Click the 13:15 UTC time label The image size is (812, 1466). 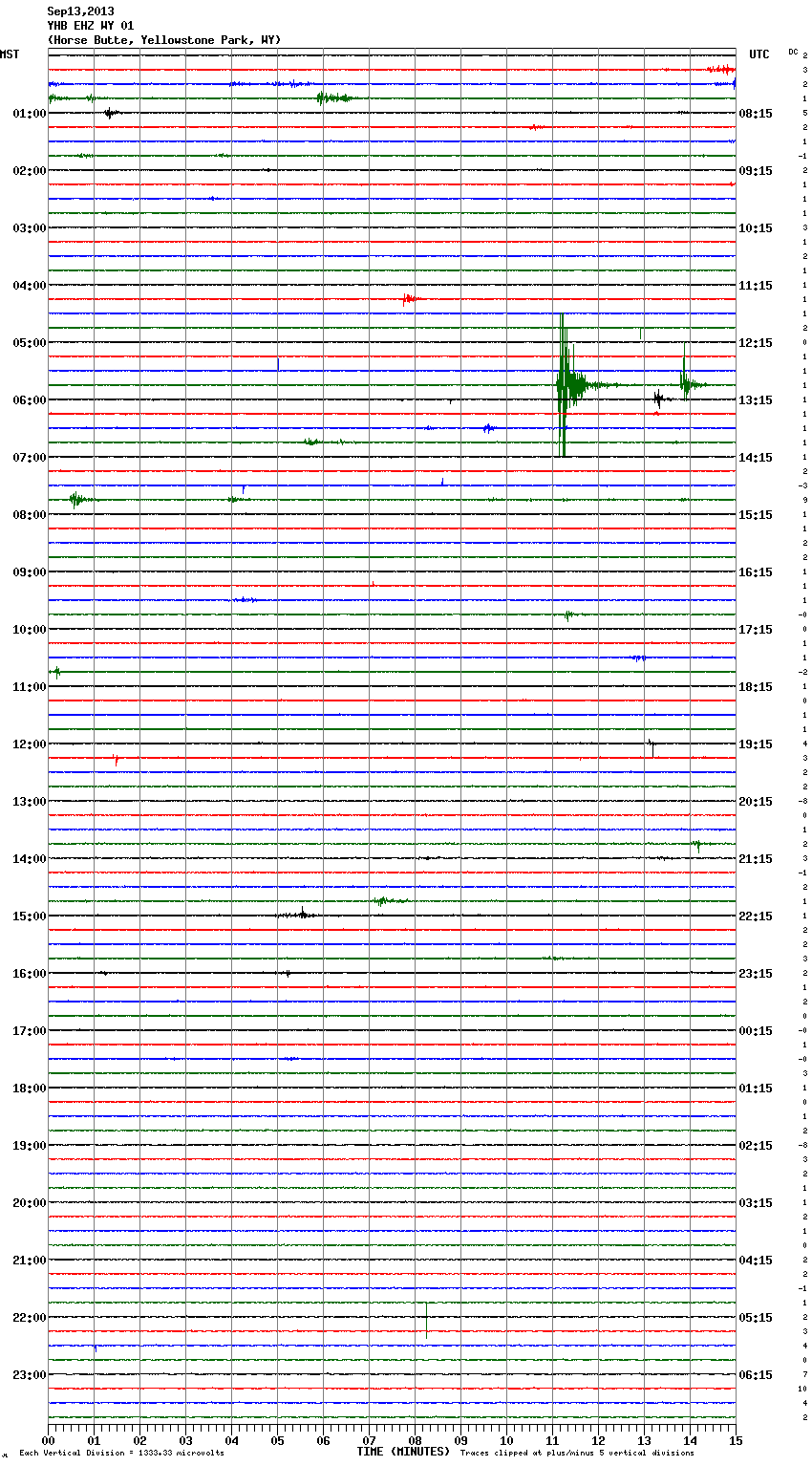click(x=756, y=400)
